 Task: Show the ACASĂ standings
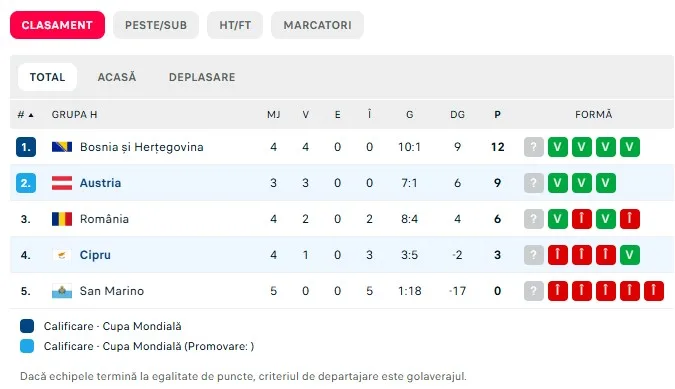point(117,77)
